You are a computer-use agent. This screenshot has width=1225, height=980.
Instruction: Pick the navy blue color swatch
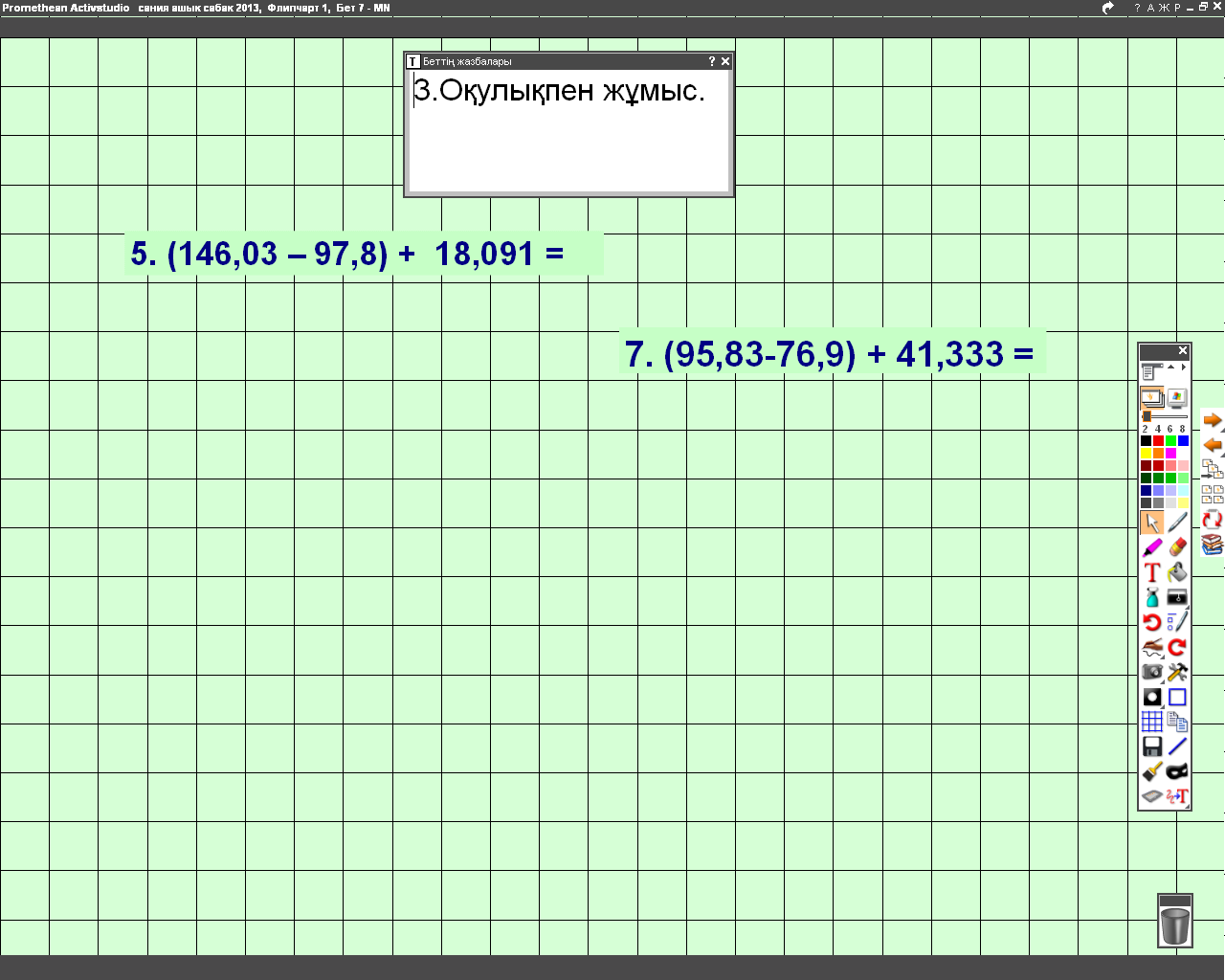pyautogui.click(x=1146, y=490)
